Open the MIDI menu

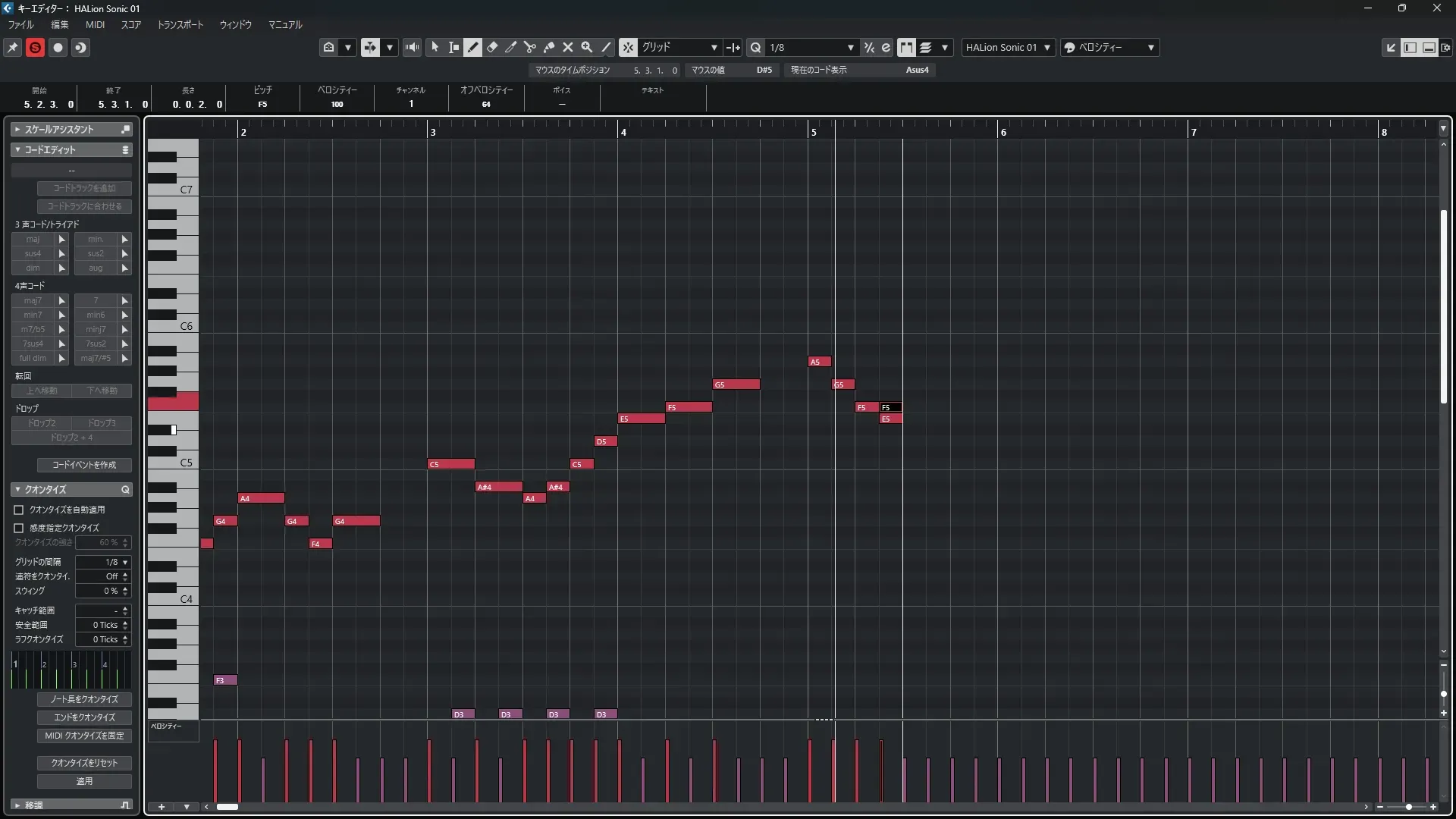click(96, 24)
